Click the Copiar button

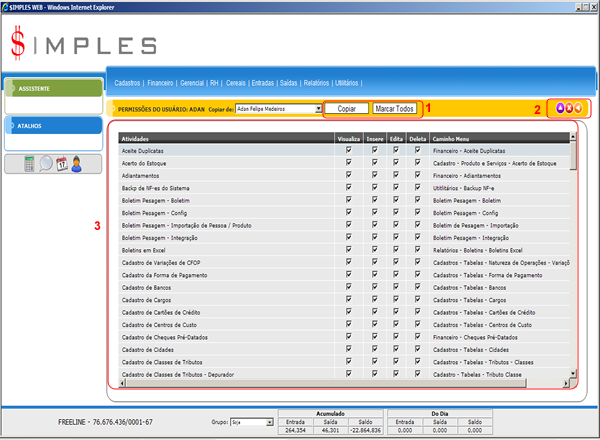tap(346, 107)
